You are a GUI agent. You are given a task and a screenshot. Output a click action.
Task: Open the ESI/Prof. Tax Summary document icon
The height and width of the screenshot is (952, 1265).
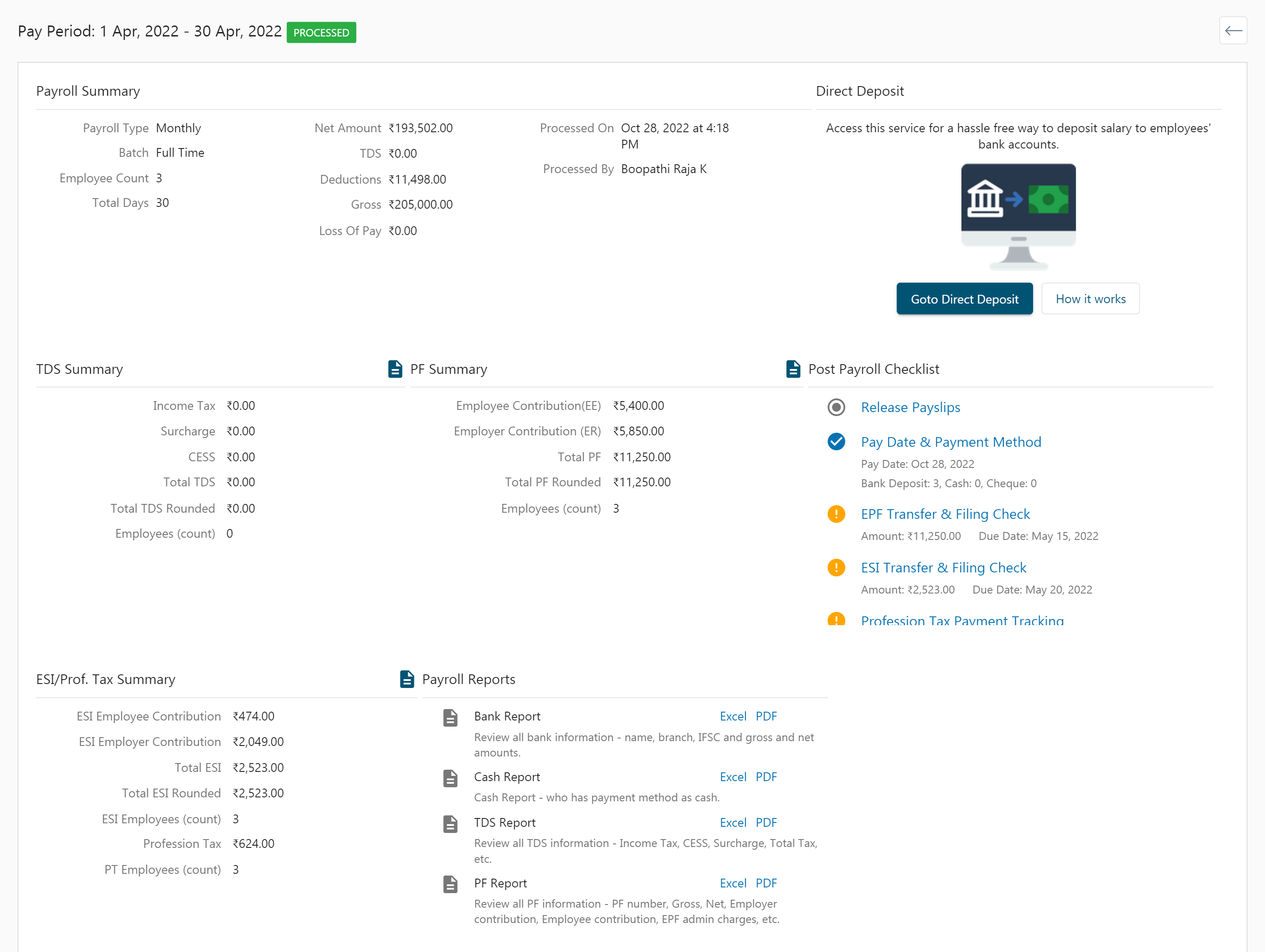(407, 679)
